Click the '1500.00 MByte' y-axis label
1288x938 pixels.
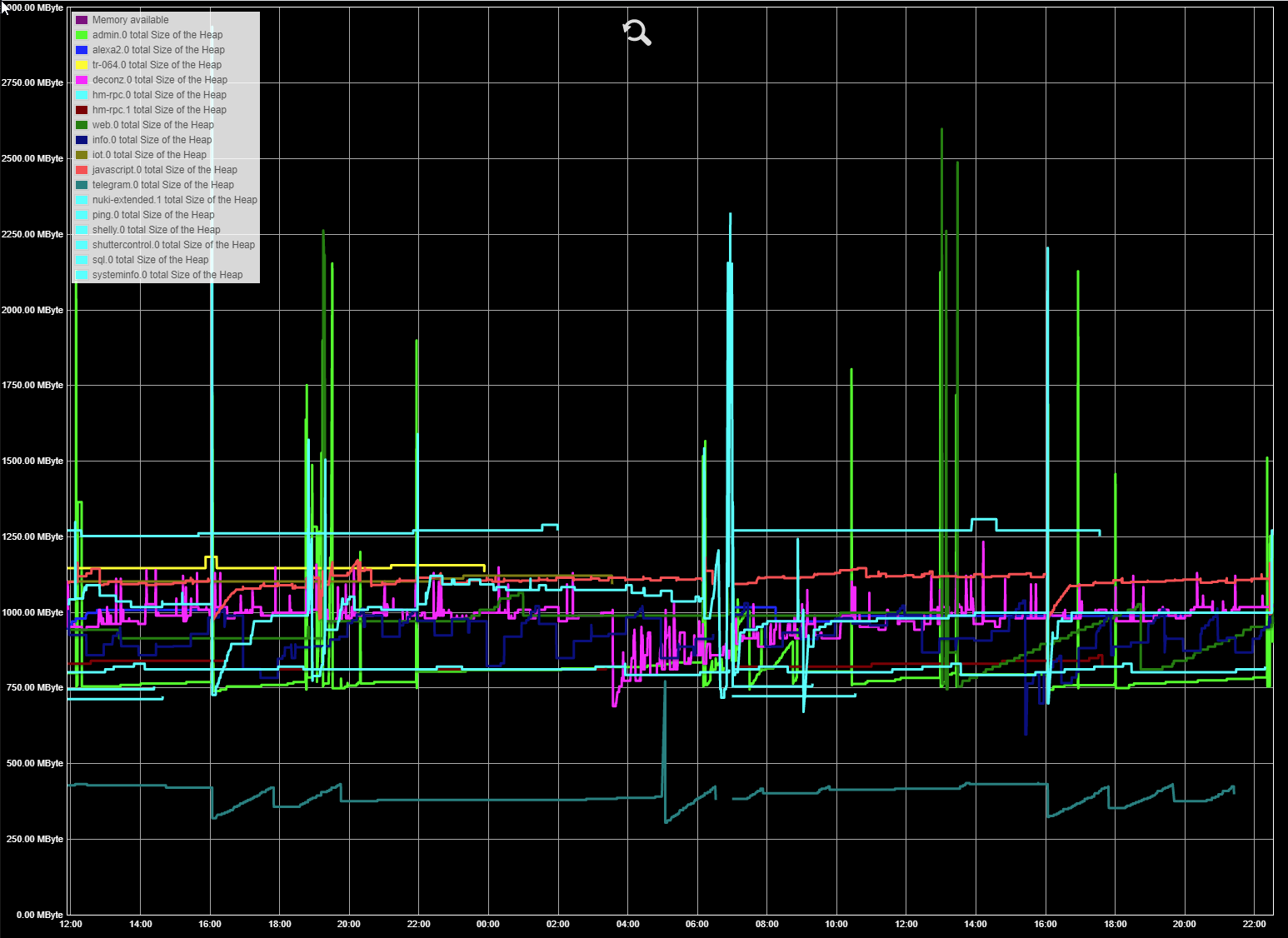pyautogui.click(x=32, y=461)
